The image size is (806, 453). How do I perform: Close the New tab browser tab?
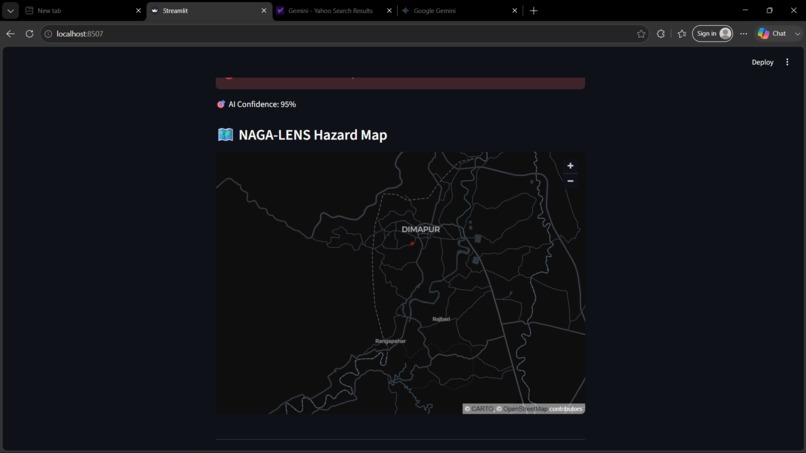click(138, 10)
